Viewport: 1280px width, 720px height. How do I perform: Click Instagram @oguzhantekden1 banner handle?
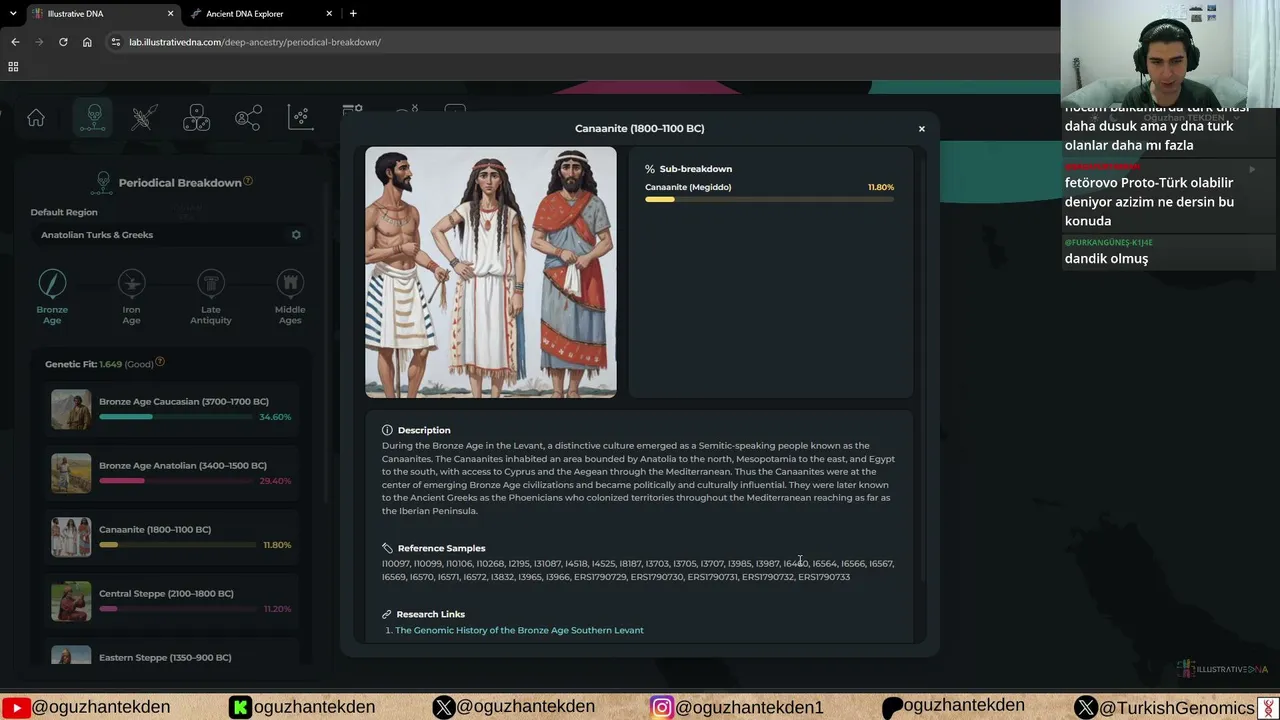pos(749,707)
